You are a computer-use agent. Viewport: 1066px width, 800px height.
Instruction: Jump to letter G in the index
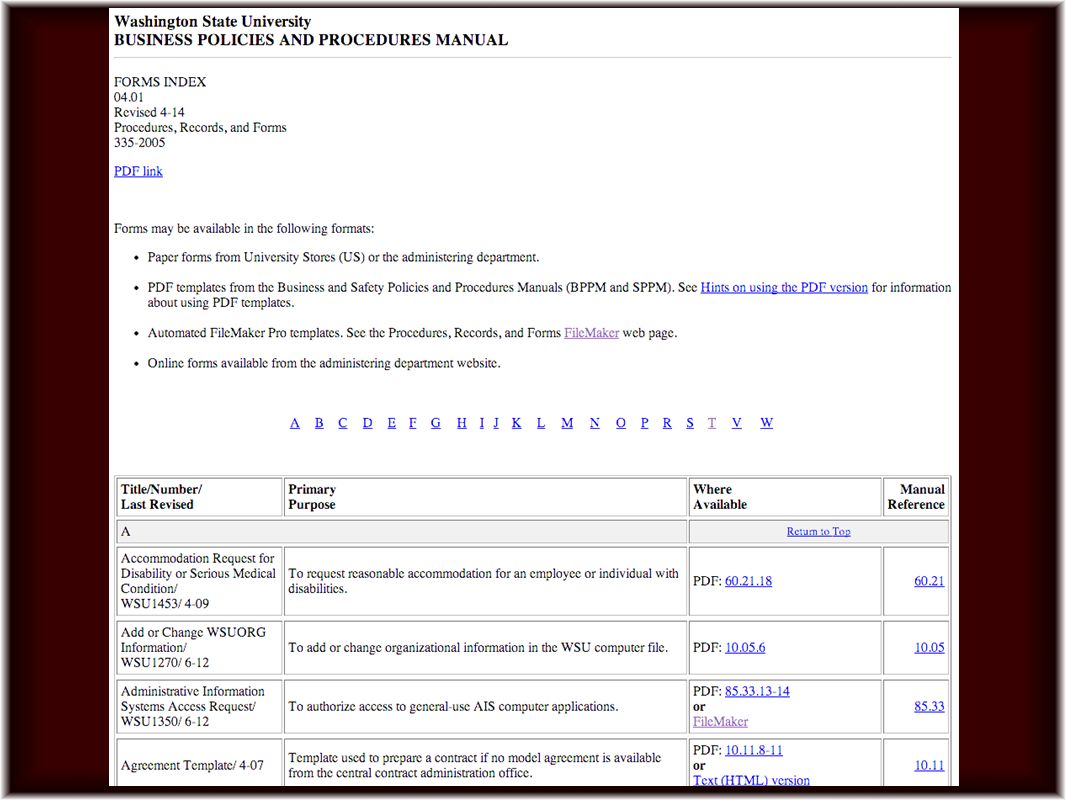click(x=436, y=423)
